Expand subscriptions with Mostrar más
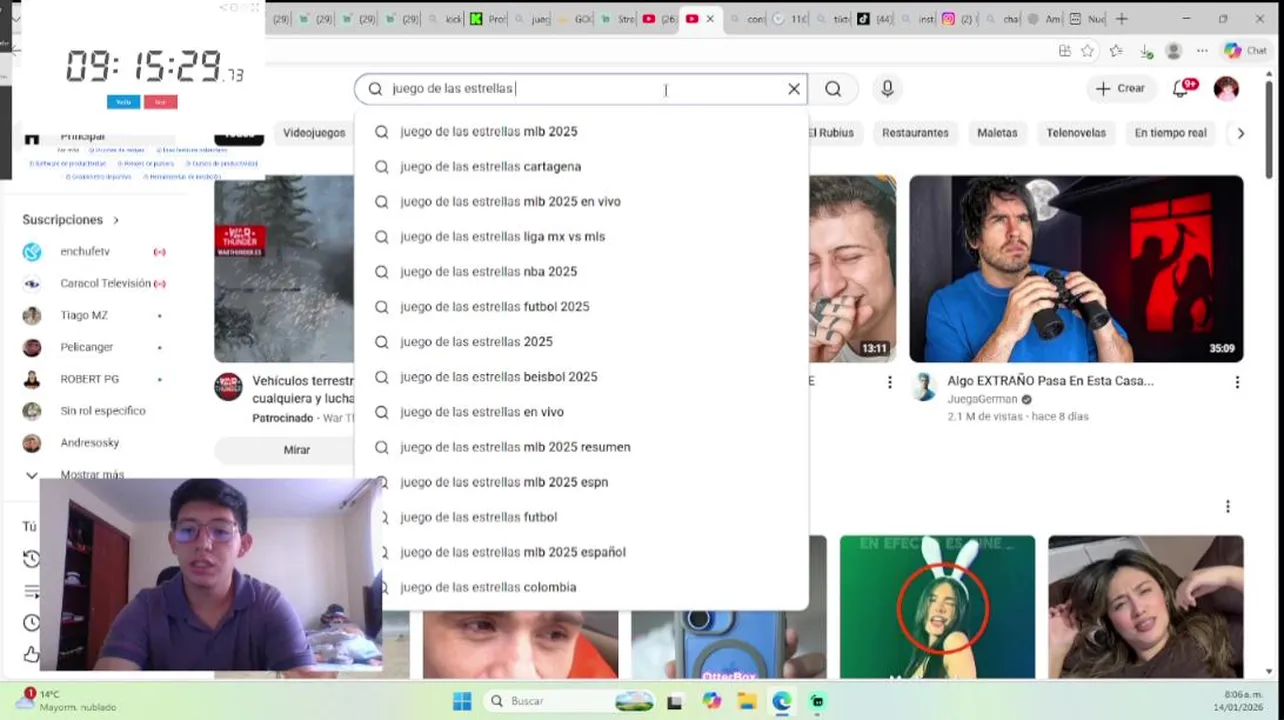The width and height of the screenshot is (1284, 720). 92,474
